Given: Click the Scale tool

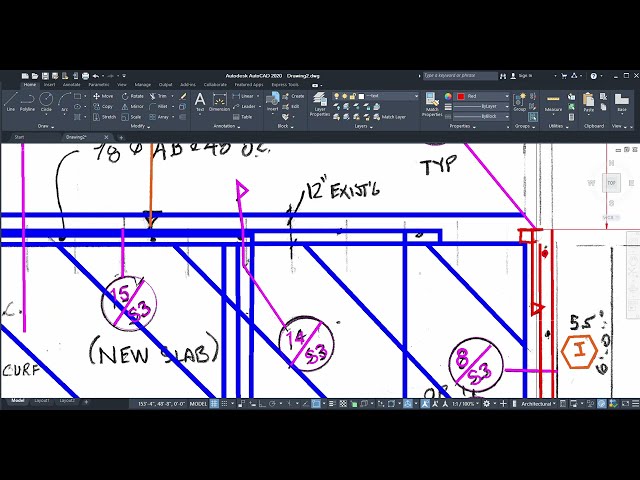Looking at the screenshot, I should (x=131, y=117).
